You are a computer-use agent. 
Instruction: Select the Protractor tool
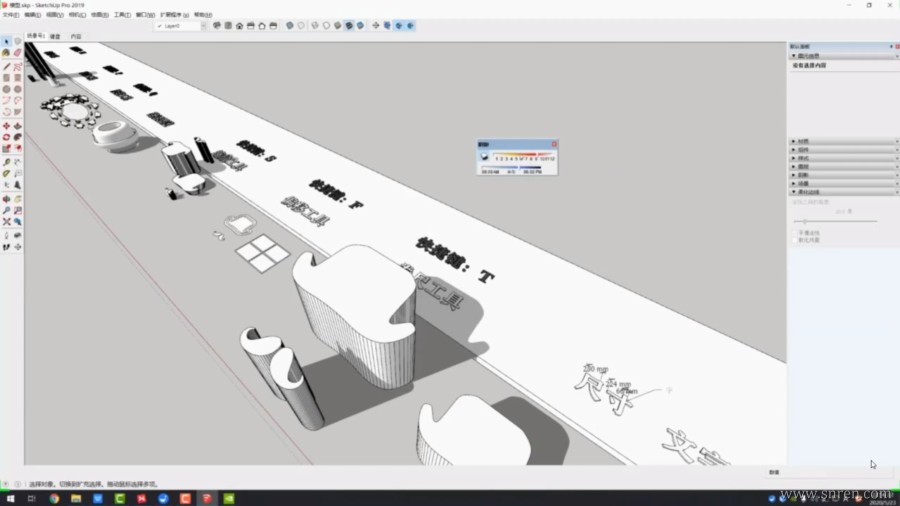[x=6, y=173]
